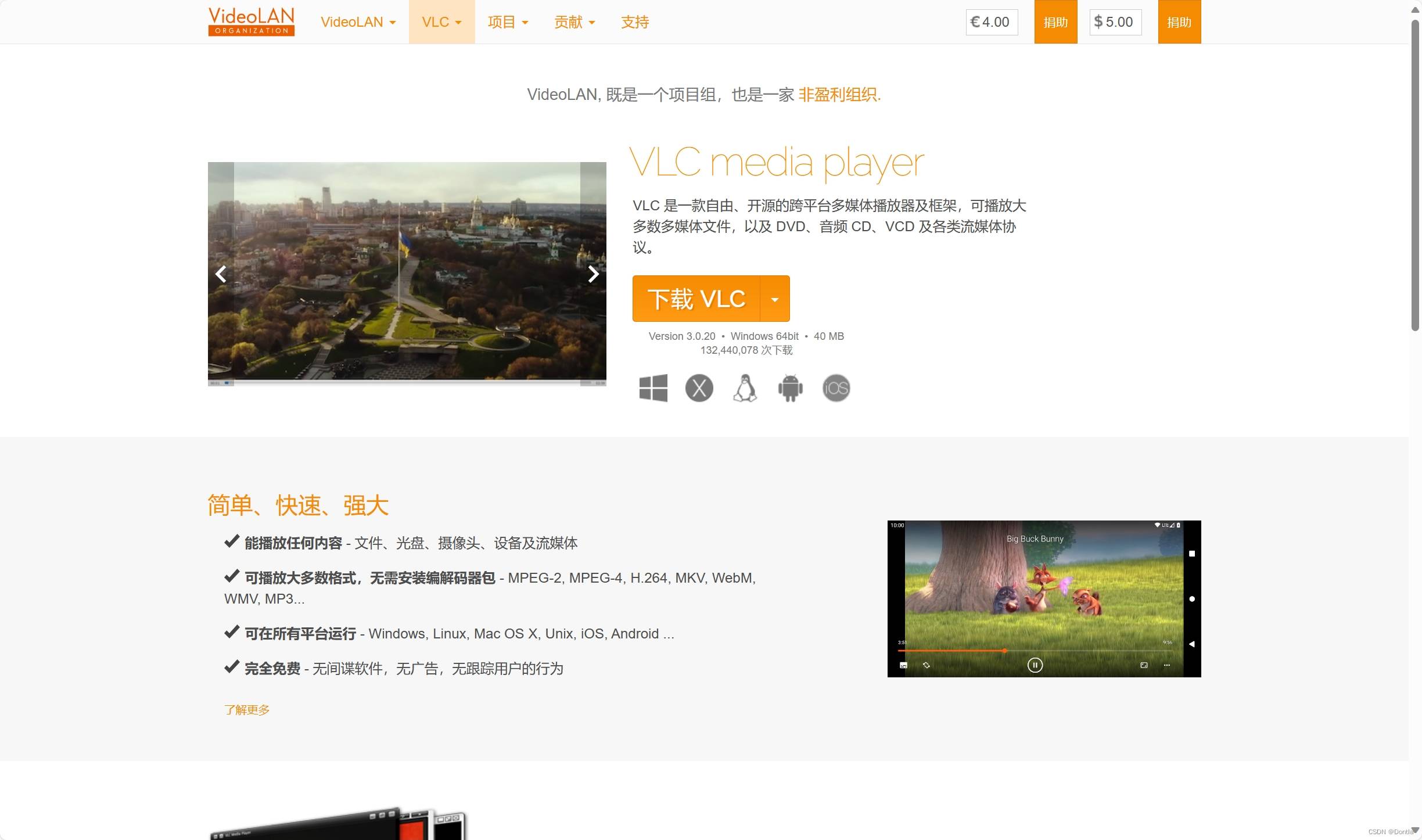Click the Kyiv aerial carousel image

click(407, 273)
